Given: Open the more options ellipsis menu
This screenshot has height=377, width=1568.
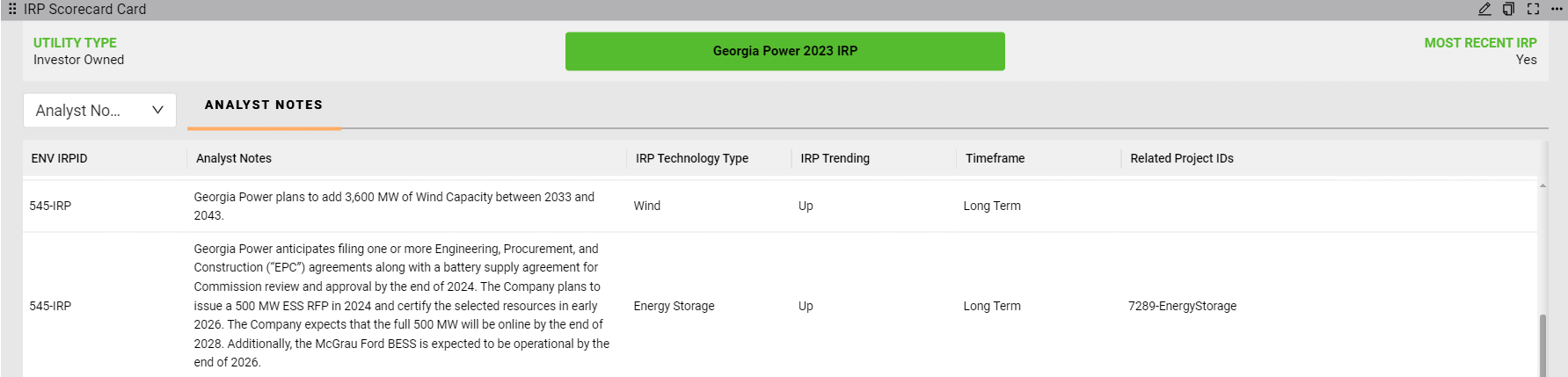Looking at the screenshot, I should 1557,9.
